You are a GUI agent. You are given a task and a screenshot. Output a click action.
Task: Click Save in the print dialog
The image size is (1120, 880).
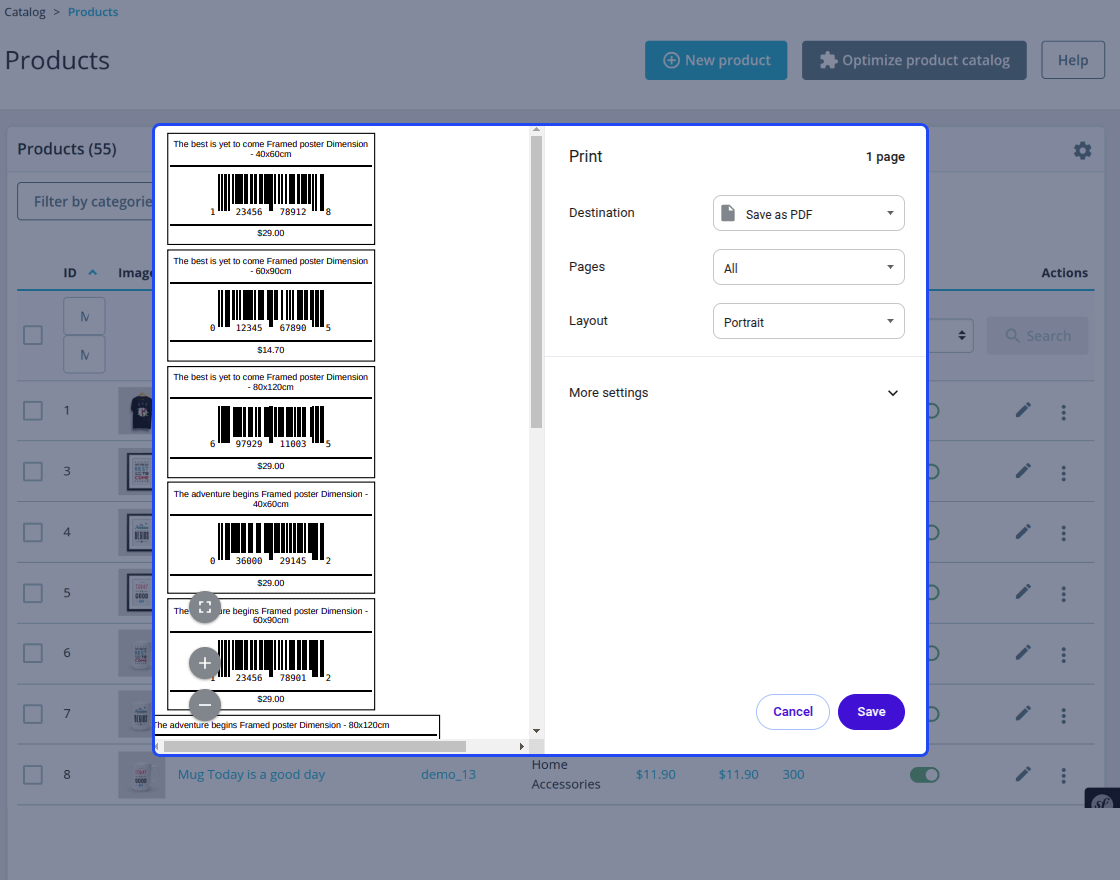pos(871,712)
